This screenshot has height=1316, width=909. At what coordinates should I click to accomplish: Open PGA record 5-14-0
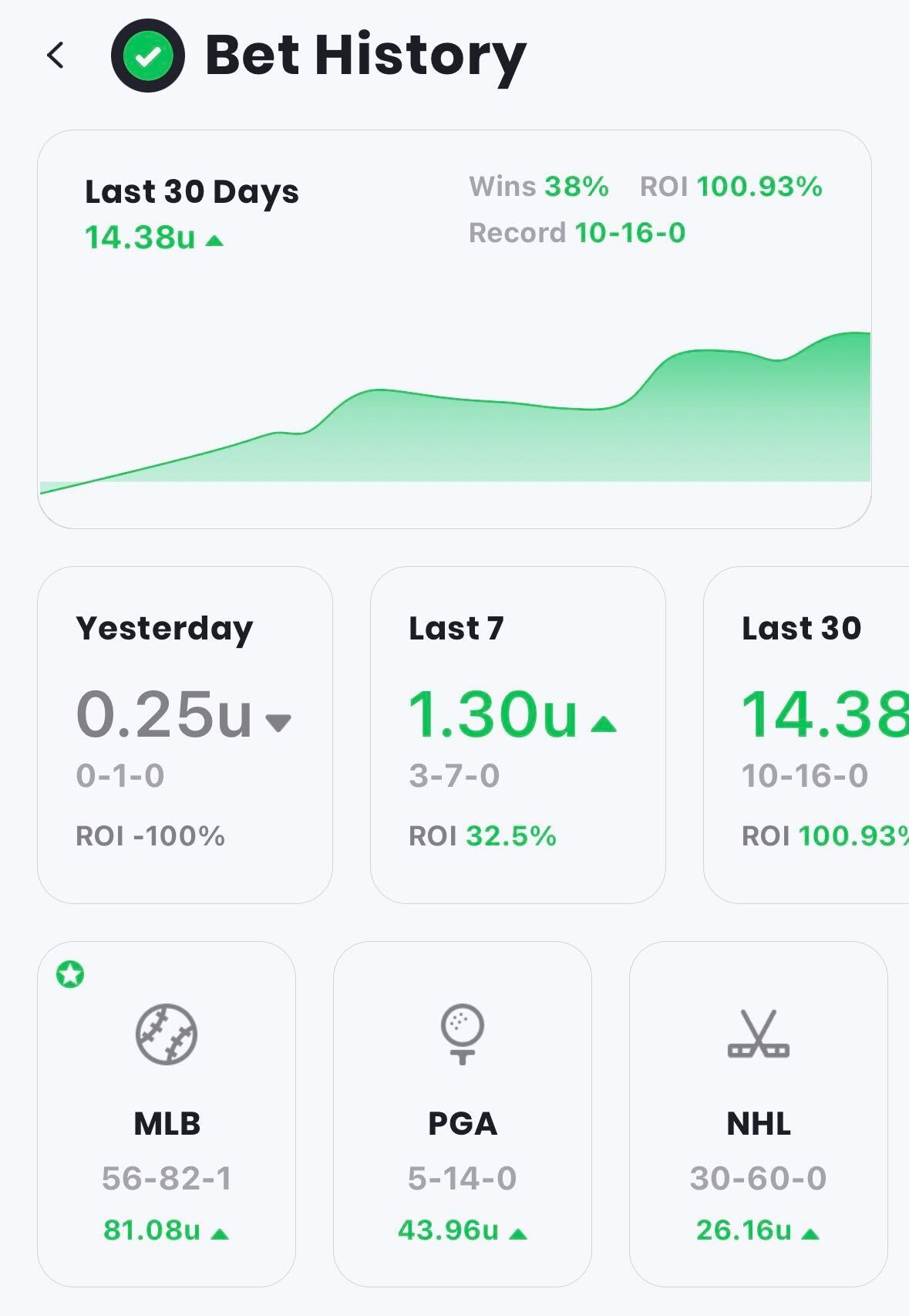[x=462, y=1178]
